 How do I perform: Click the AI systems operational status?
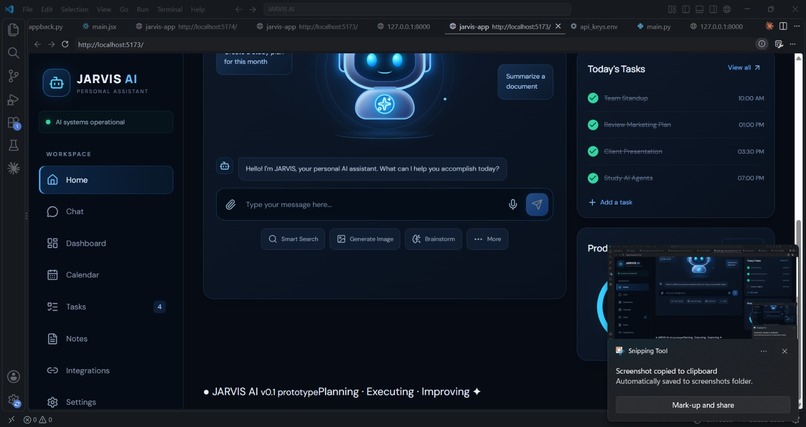(x=105, y=122)
